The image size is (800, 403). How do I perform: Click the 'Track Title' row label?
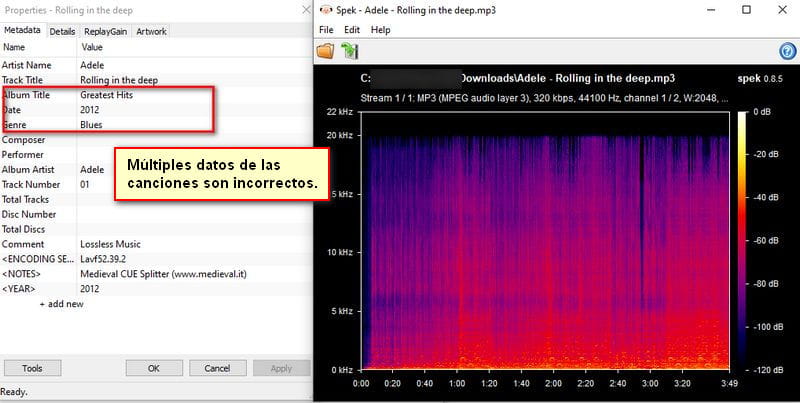click(22, 80)
